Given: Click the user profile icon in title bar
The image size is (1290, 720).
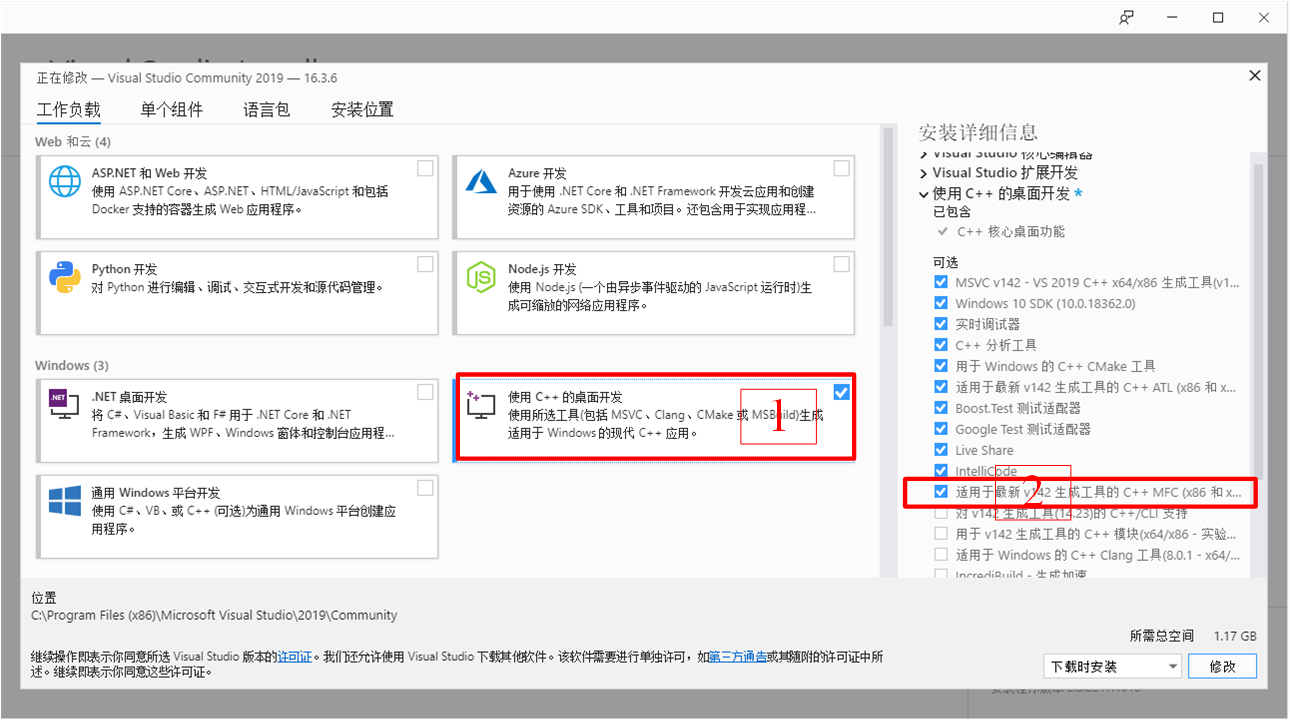Looking at the screenshot, I should click(x=1125, y=17).
